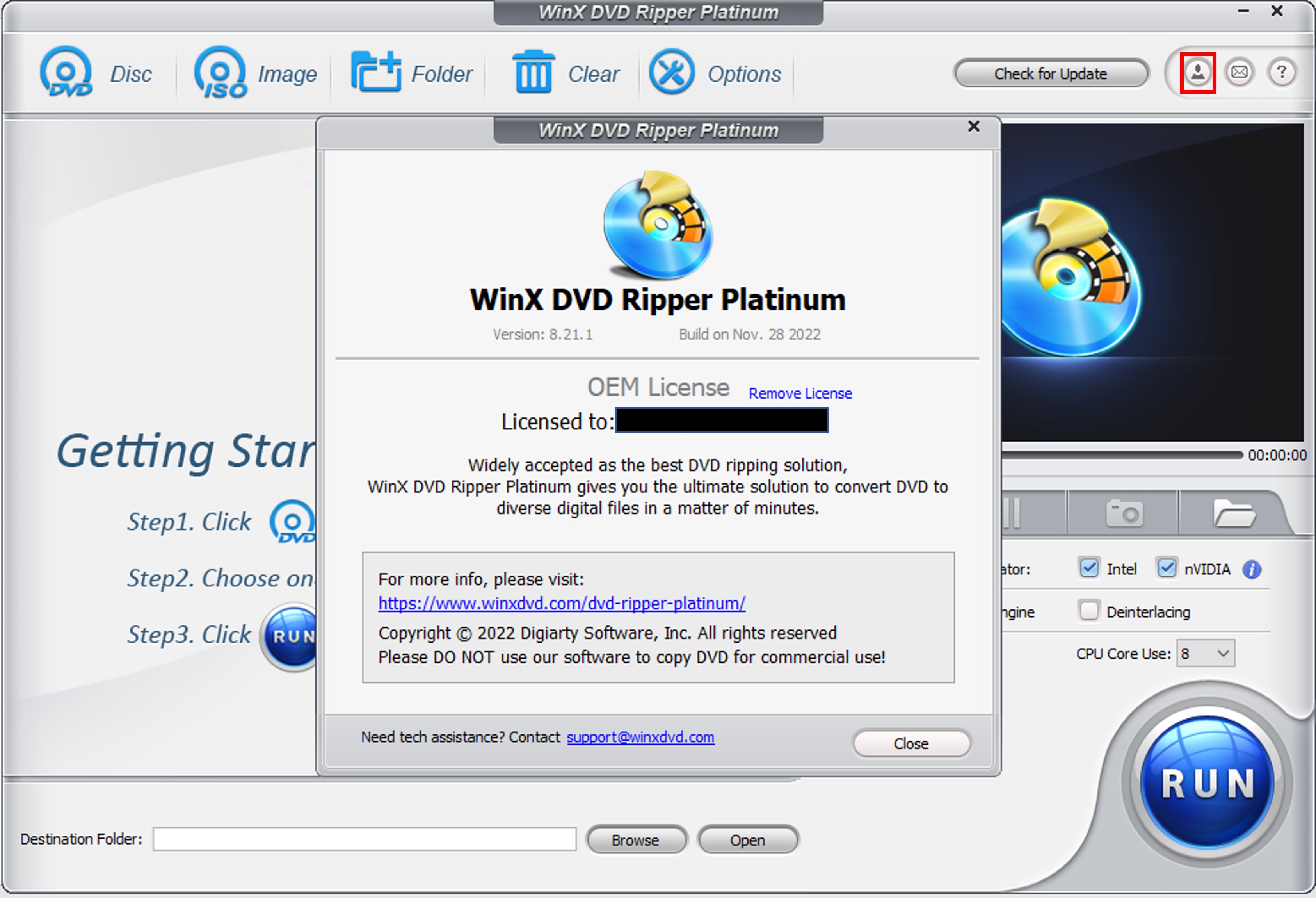
Task: Click the Remove License link
Action: tap(800, 393)
